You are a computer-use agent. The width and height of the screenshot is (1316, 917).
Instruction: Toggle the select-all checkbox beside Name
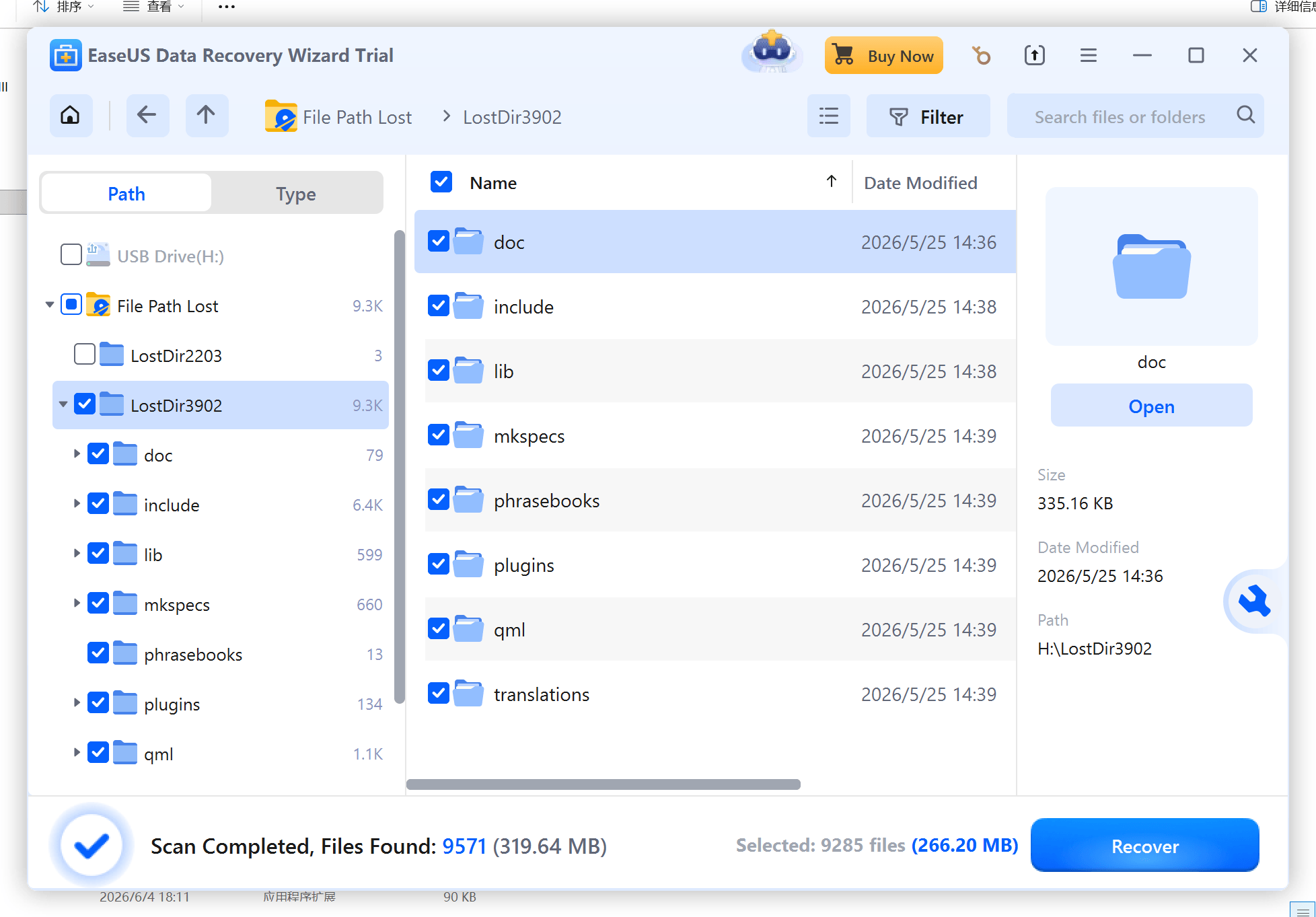[441, 182]
